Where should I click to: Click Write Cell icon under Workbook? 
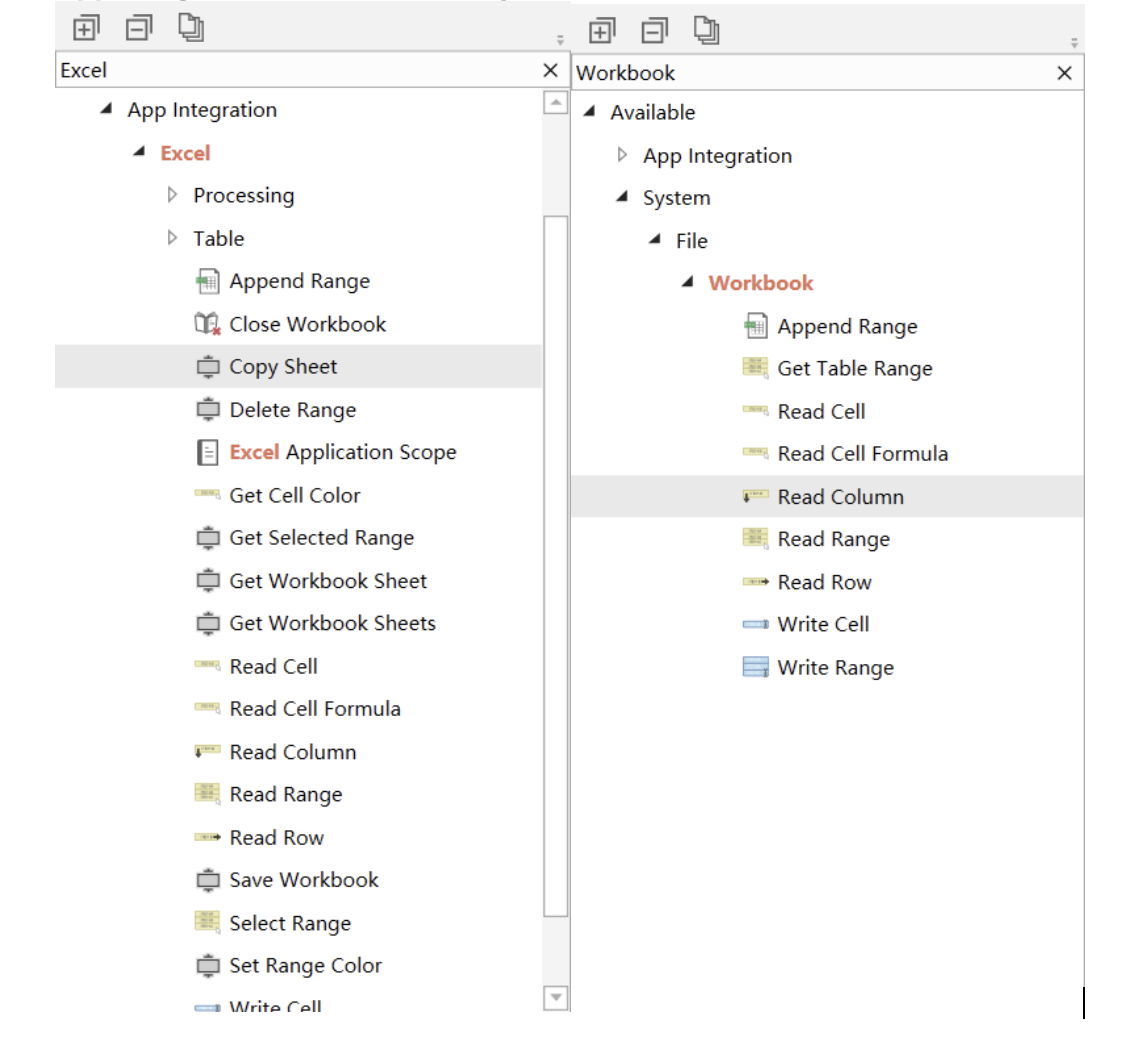tap(756, 624)
